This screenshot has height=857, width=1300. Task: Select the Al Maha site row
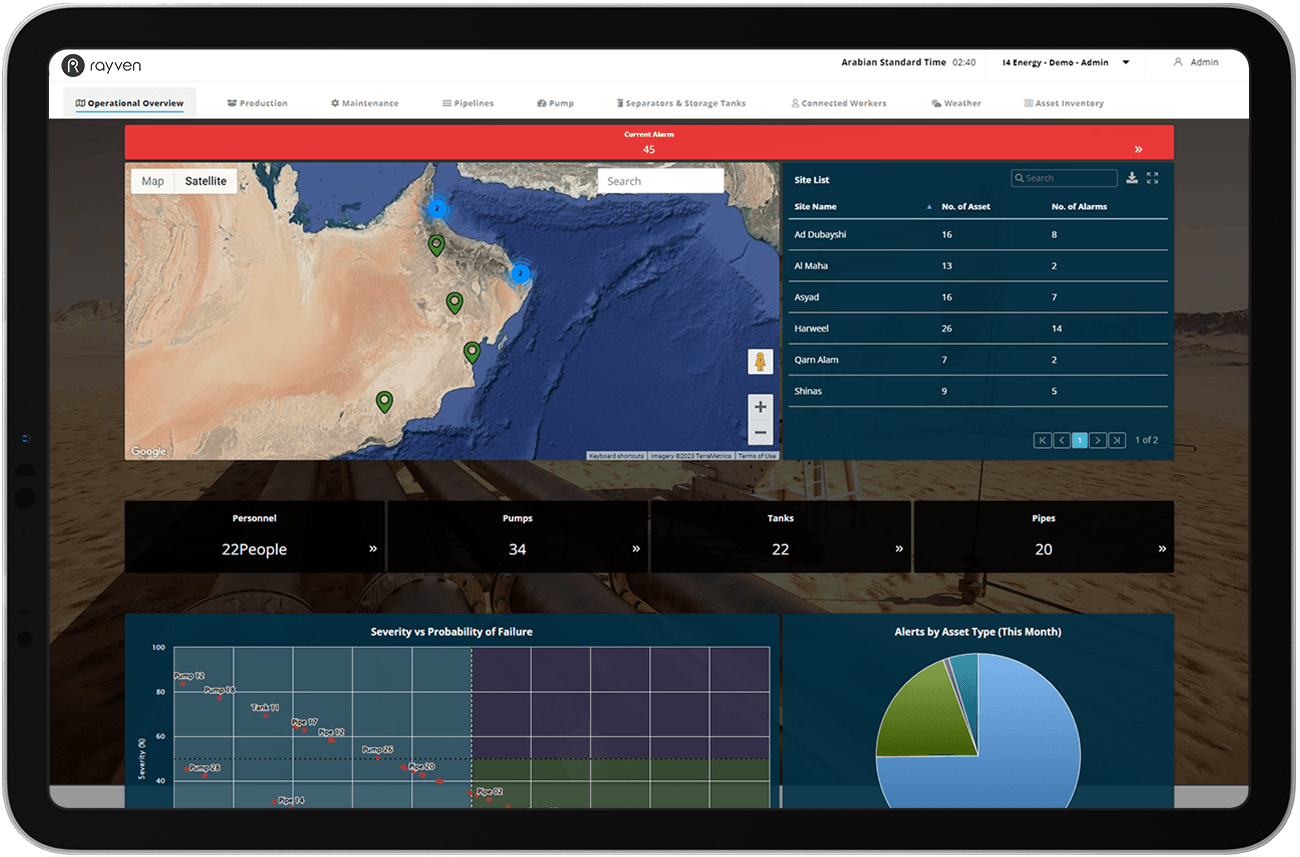(x=978, y=266)
